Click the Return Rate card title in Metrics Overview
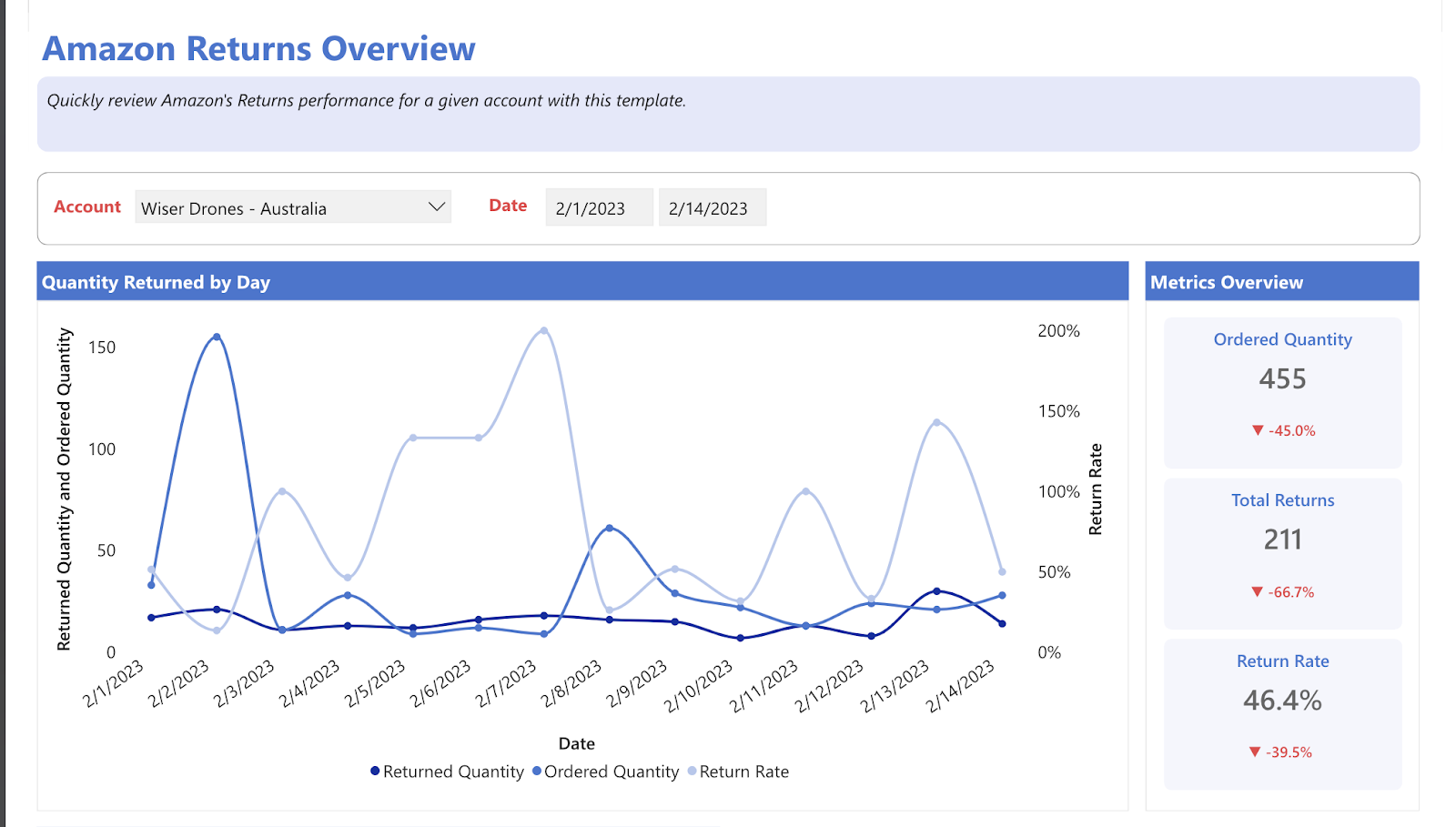Viewport: 1456px width, 827px height. (1283, 661)
